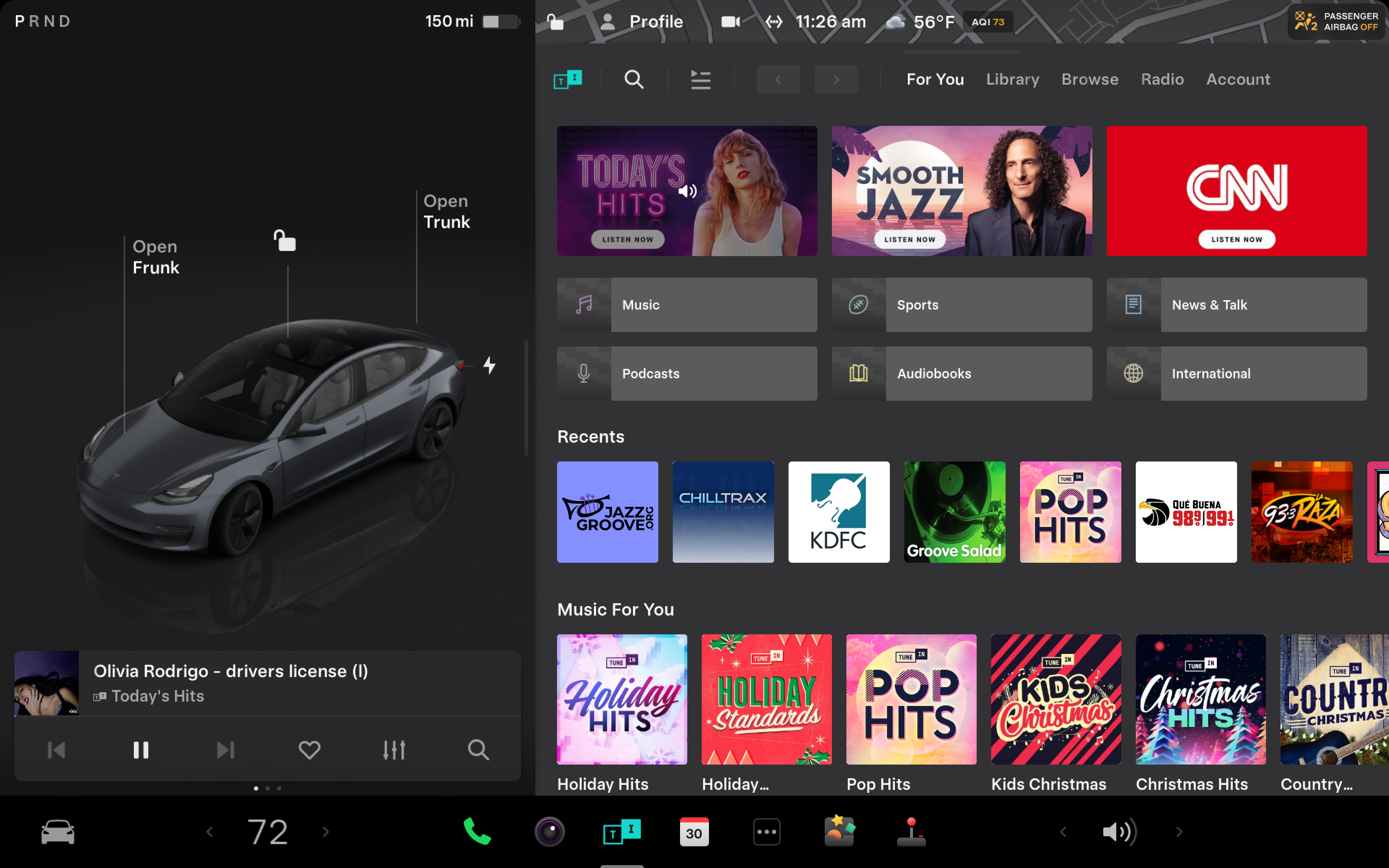
Task: Open the playback queue list icon
Action: 700,79
